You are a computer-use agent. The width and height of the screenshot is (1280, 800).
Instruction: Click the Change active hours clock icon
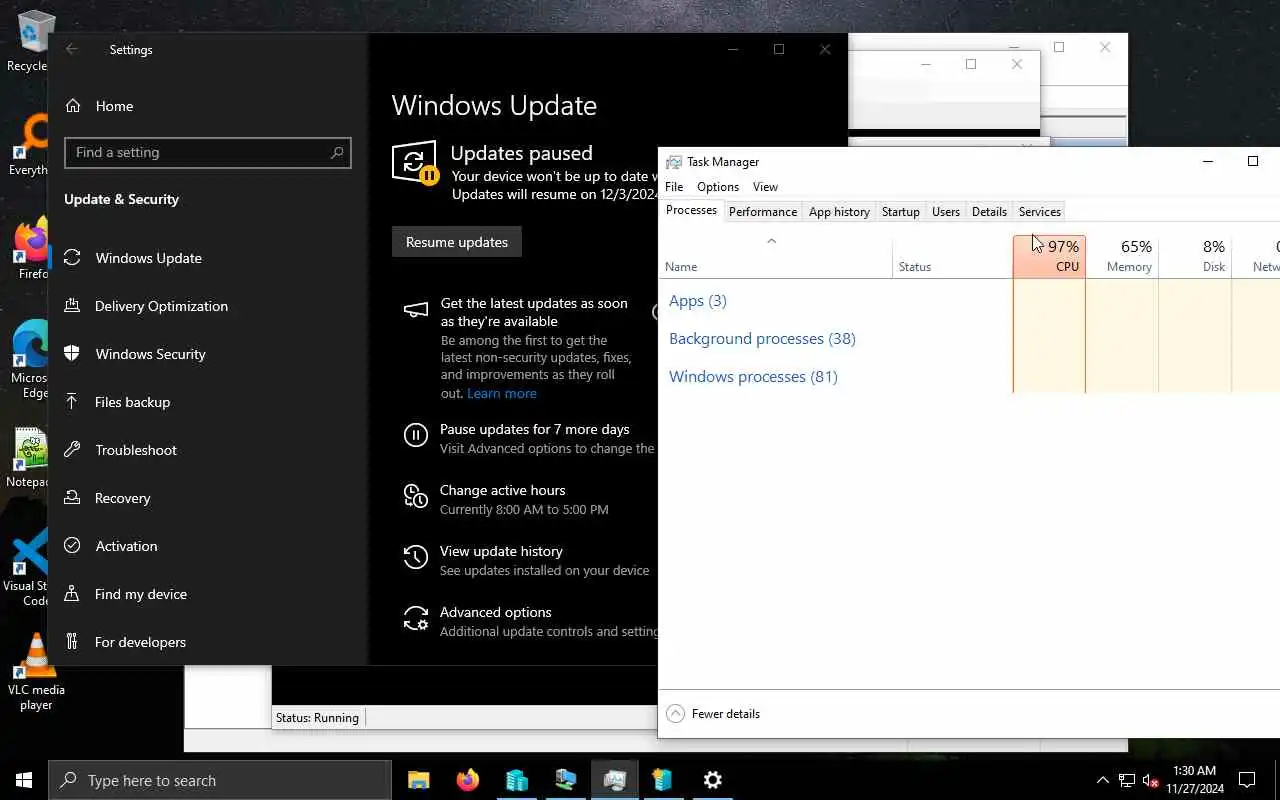tap(415, 496)
